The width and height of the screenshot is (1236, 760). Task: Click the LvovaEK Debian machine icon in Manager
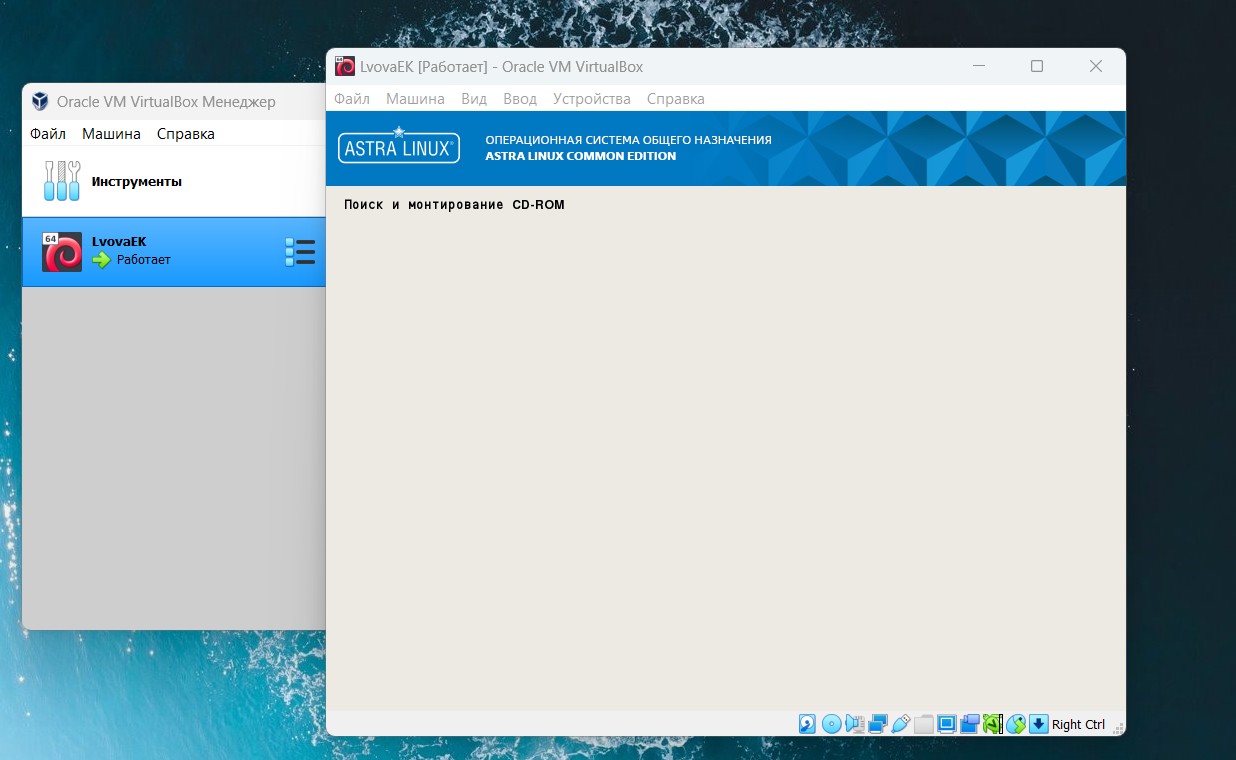point(62,252)
